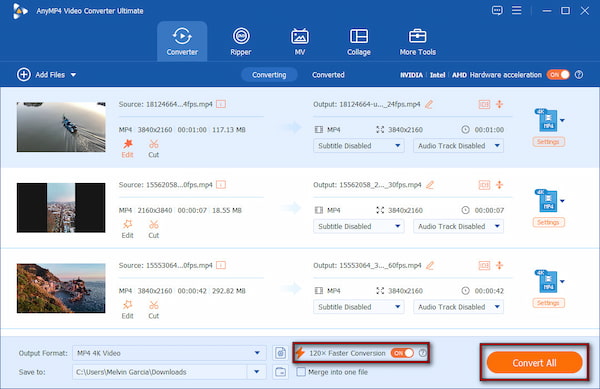Click metadata ID icon for 15562058 output

click(x=484, y=185)
